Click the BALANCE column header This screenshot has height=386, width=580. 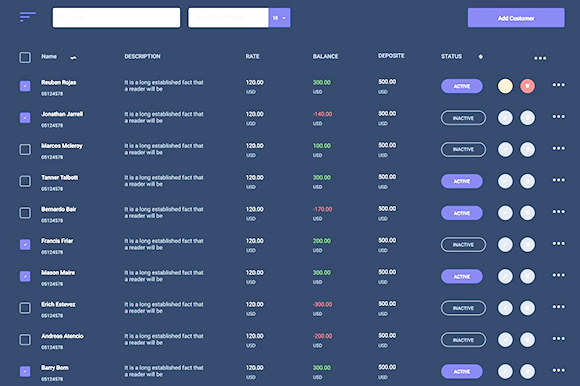pyautogui.click(x=326, y=57)
